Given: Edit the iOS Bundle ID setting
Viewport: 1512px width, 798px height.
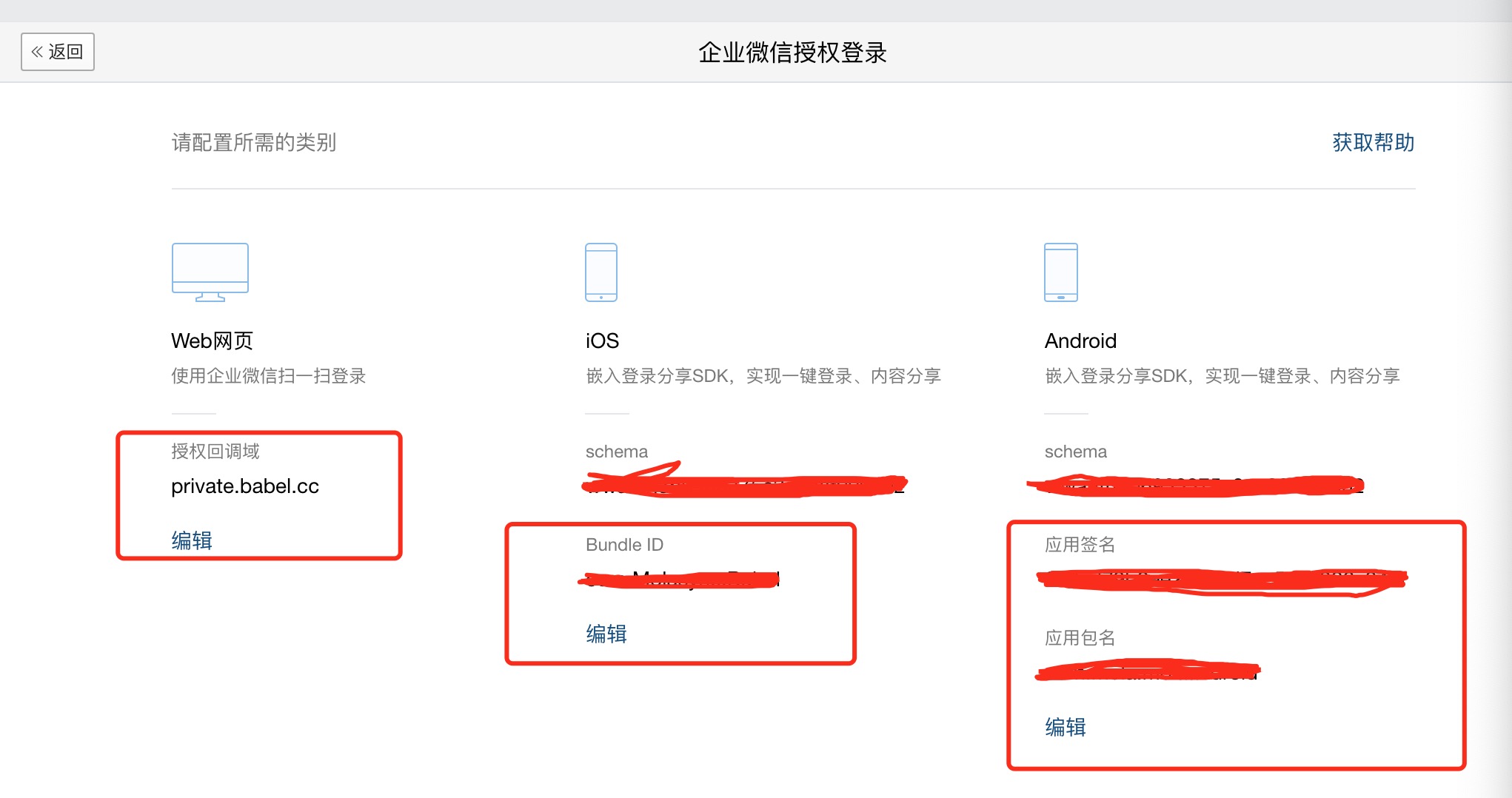Looking at the screenshot, I should [606, 634].
